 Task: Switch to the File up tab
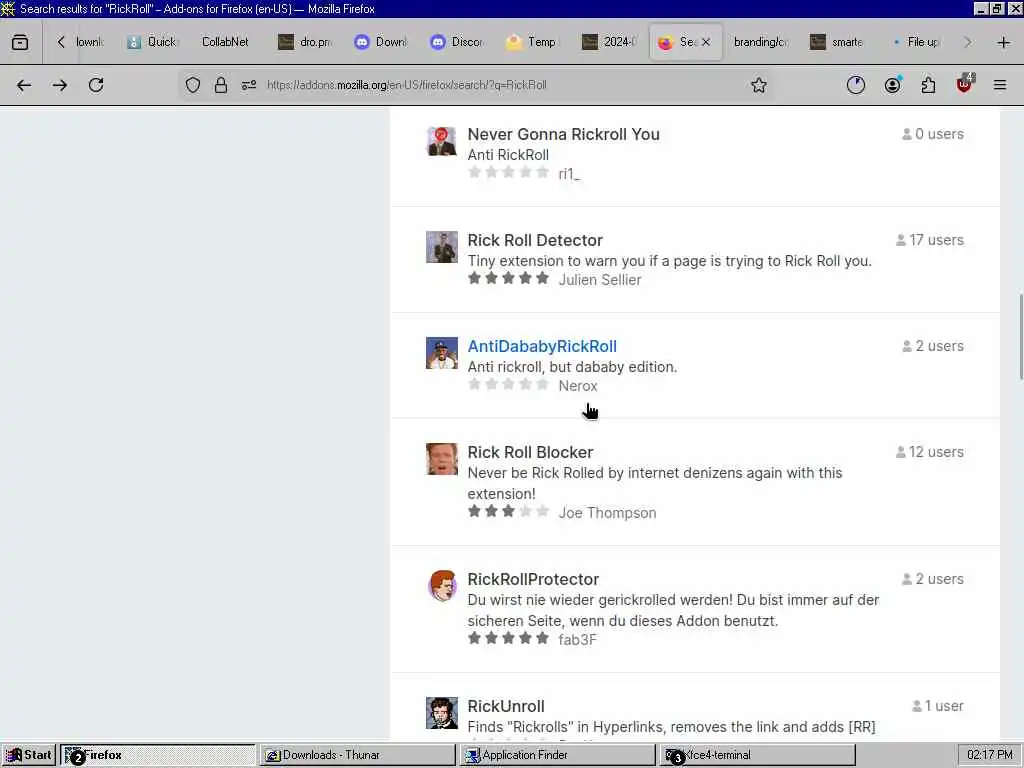click(x=916, y=42)
